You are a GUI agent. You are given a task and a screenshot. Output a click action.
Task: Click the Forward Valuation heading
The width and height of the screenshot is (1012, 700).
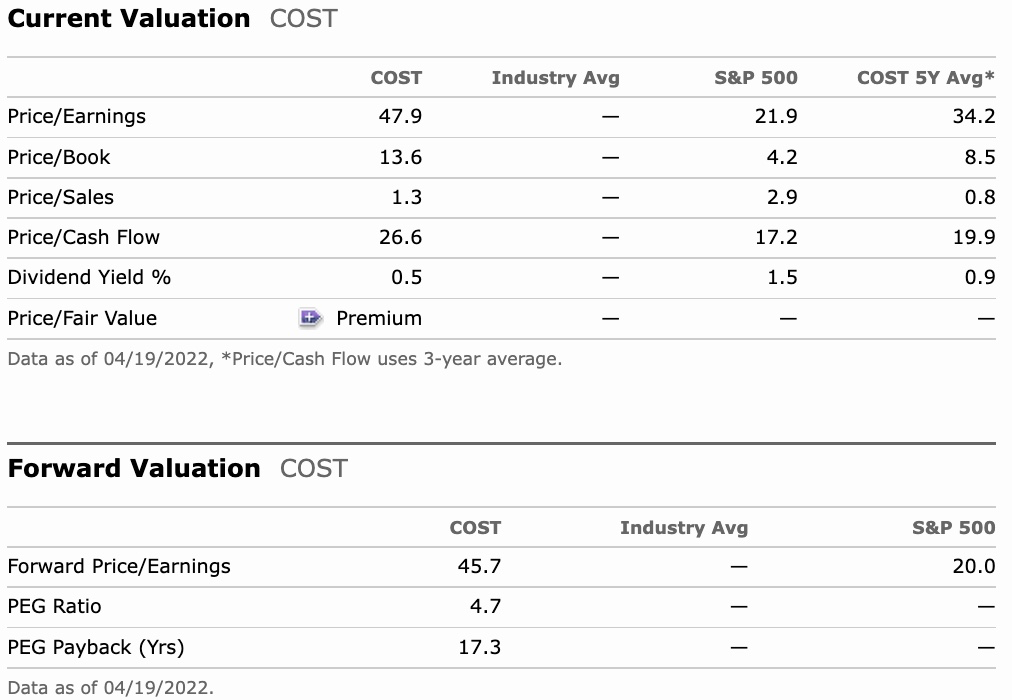click(x=134, y=469)
